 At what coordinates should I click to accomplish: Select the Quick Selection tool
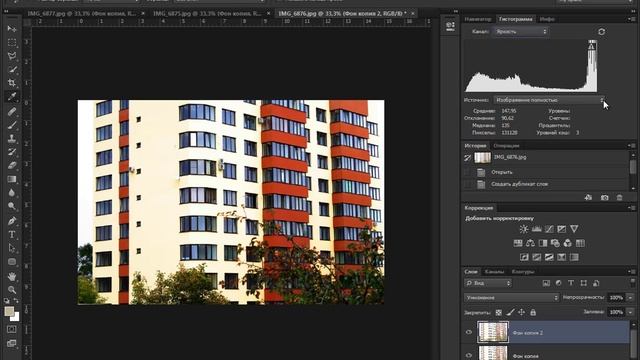point(12,69)
